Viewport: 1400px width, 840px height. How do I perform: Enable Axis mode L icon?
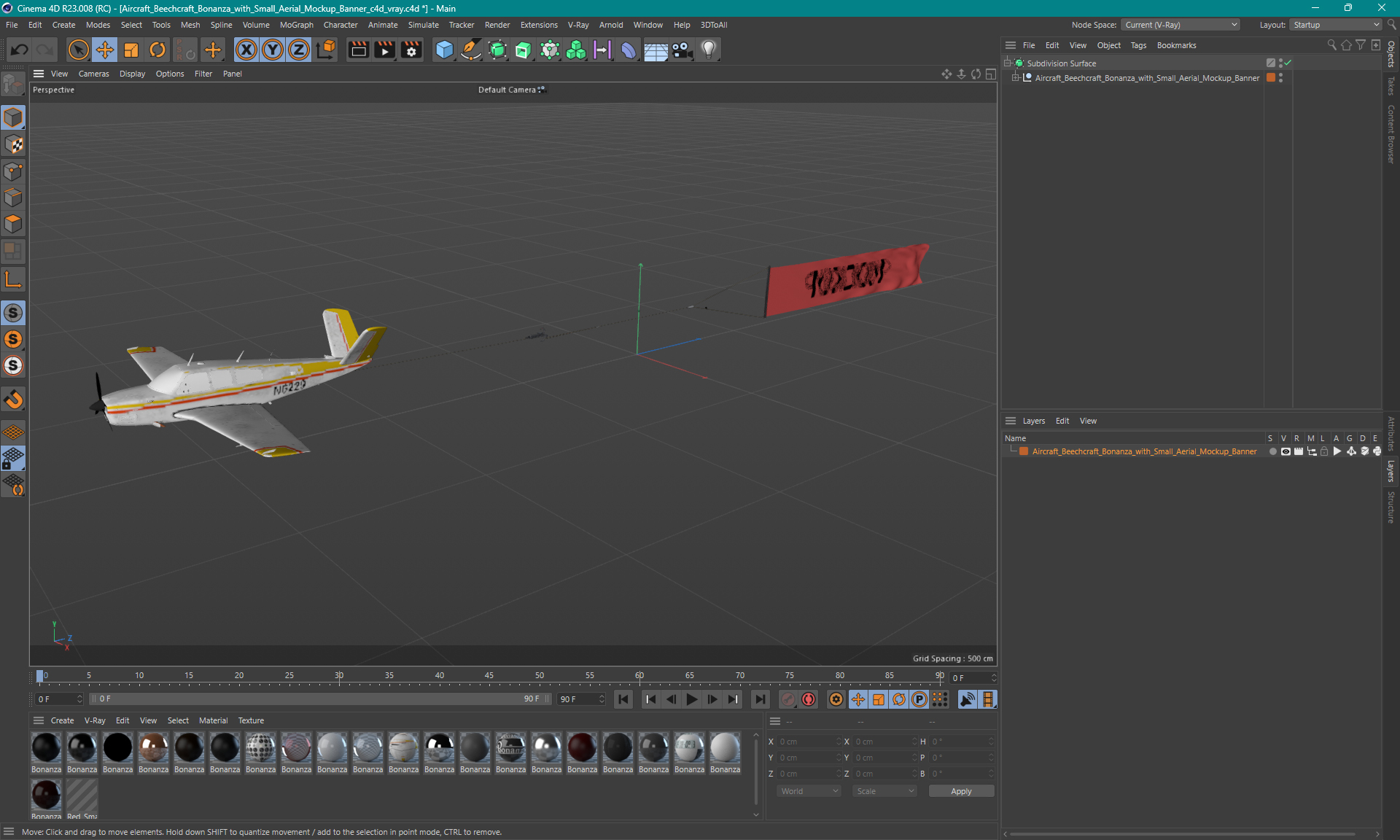(13, 280)
